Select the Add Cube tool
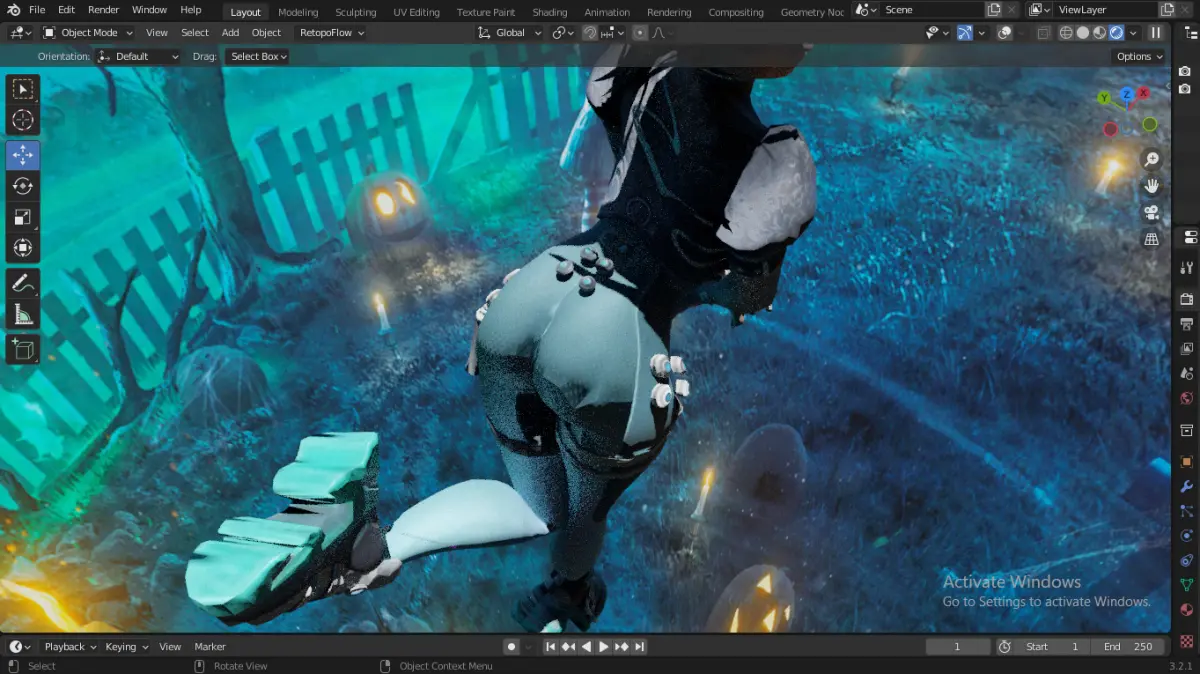Viewport: 1200px width, 674px height. 22,349
